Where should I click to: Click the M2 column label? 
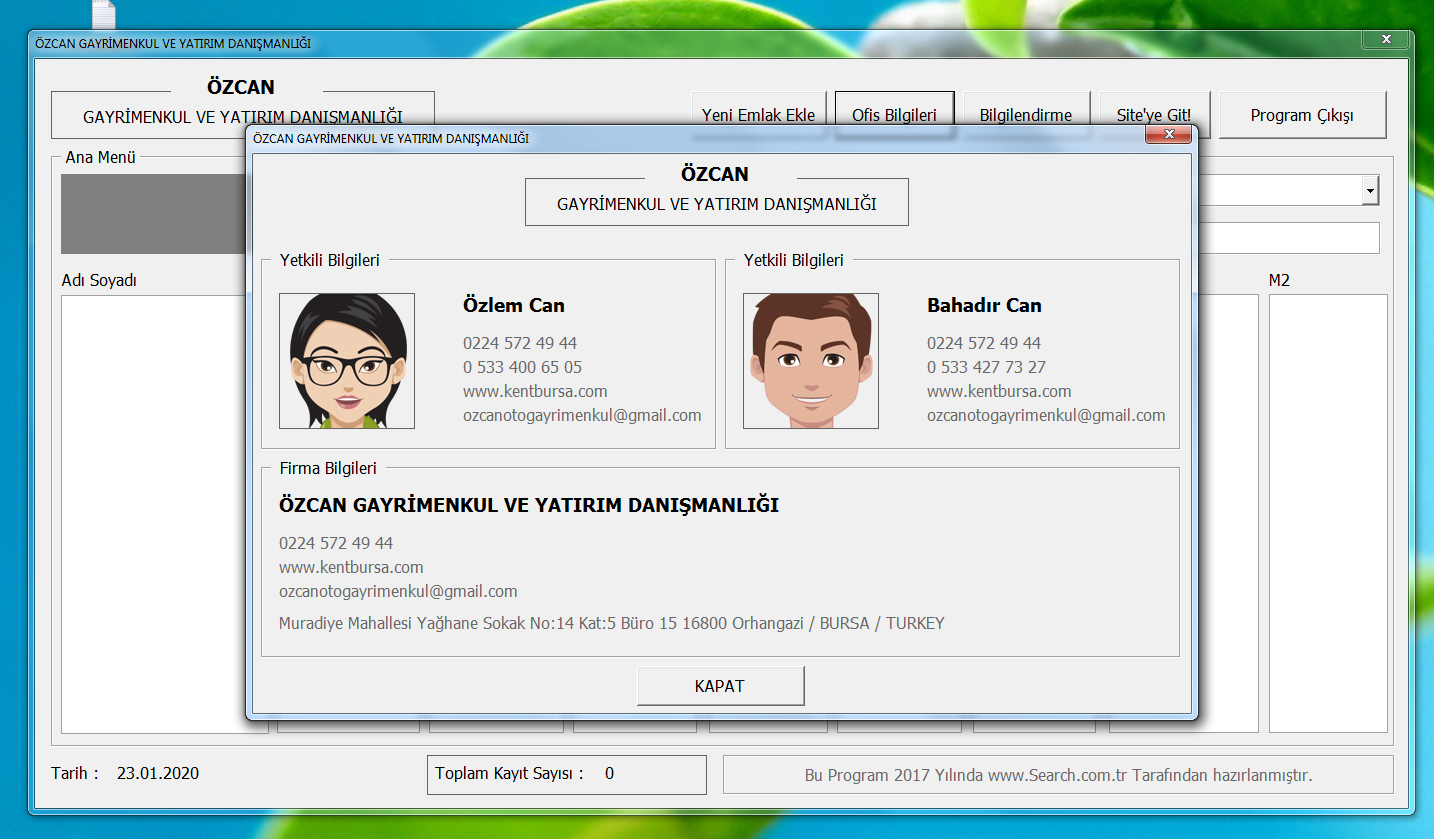(1279, 280)
